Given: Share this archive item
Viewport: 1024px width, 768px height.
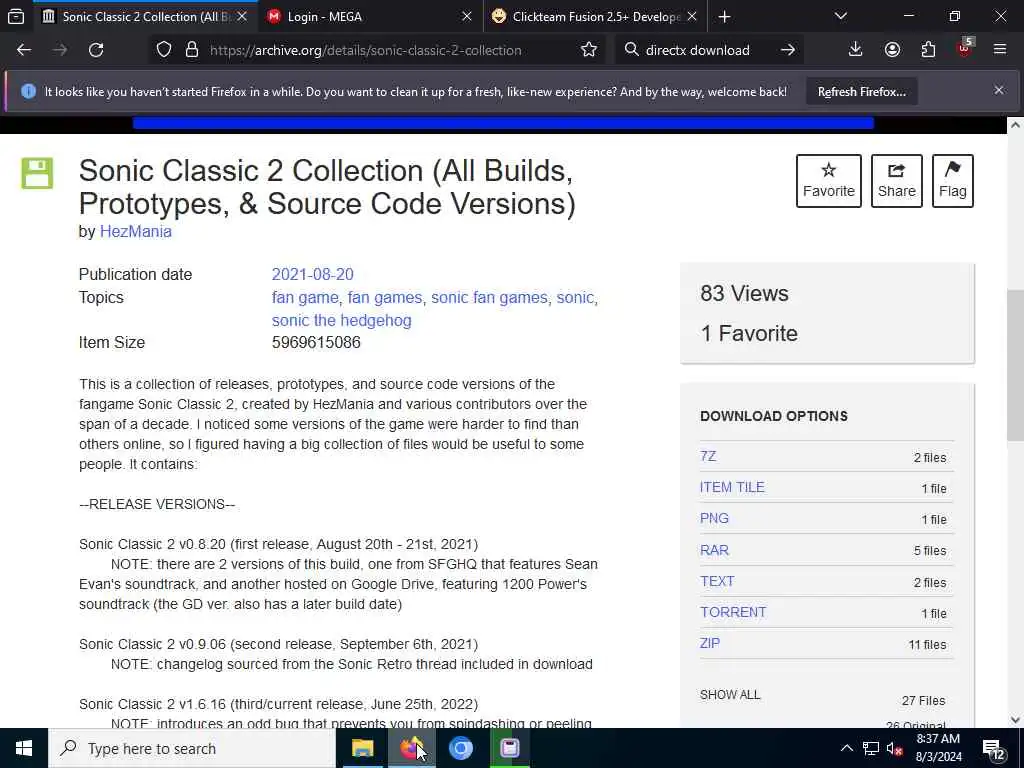Looking at the screenshot, I should click(897, 181).
